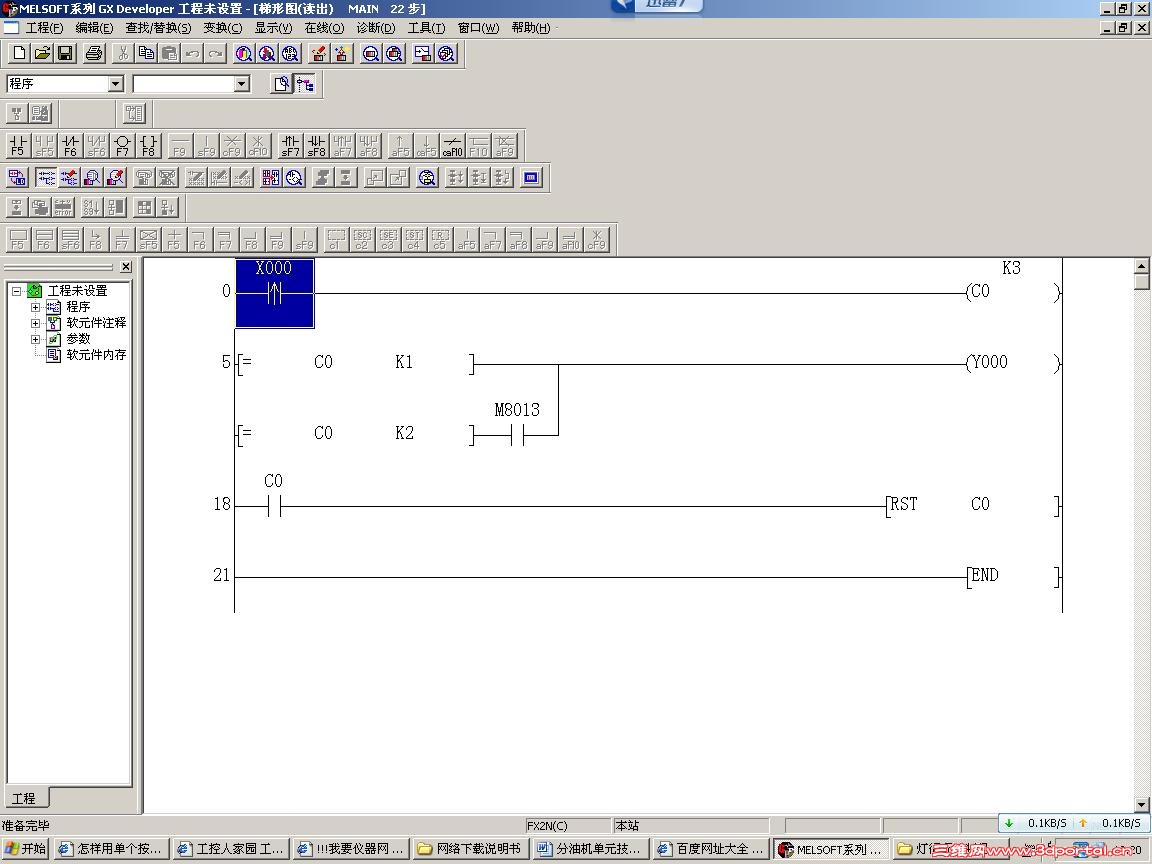
Task: Switch to the 分油机单元技 taskbar window
Action: click(x=590, y=849)
